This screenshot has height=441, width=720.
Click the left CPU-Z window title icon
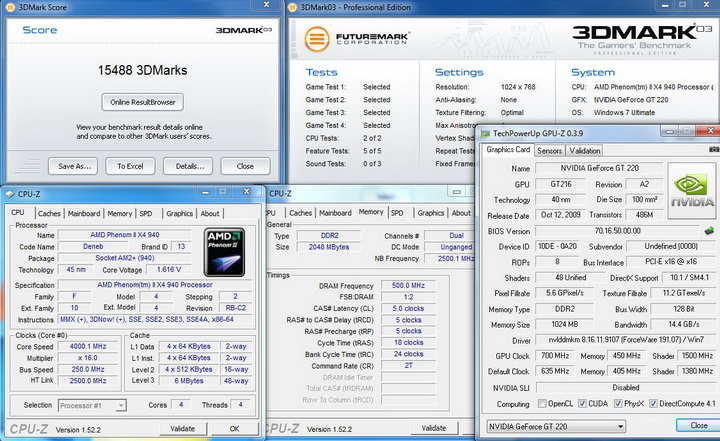click(10, 194)
